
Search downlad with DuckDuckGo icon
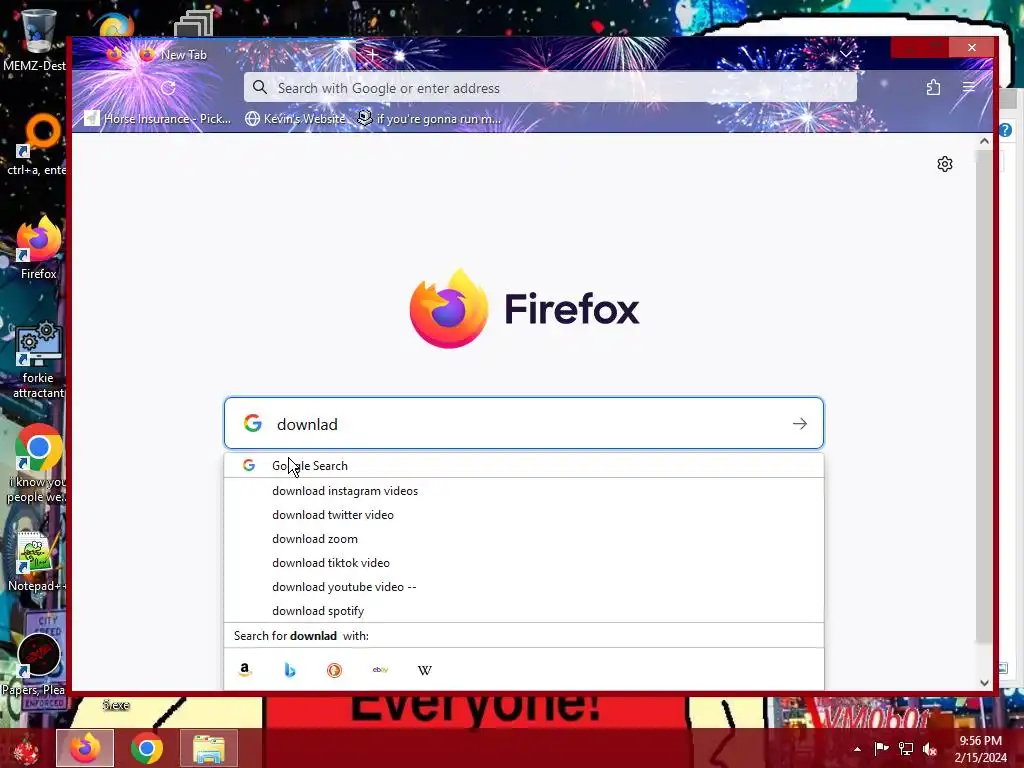[334, 669]
